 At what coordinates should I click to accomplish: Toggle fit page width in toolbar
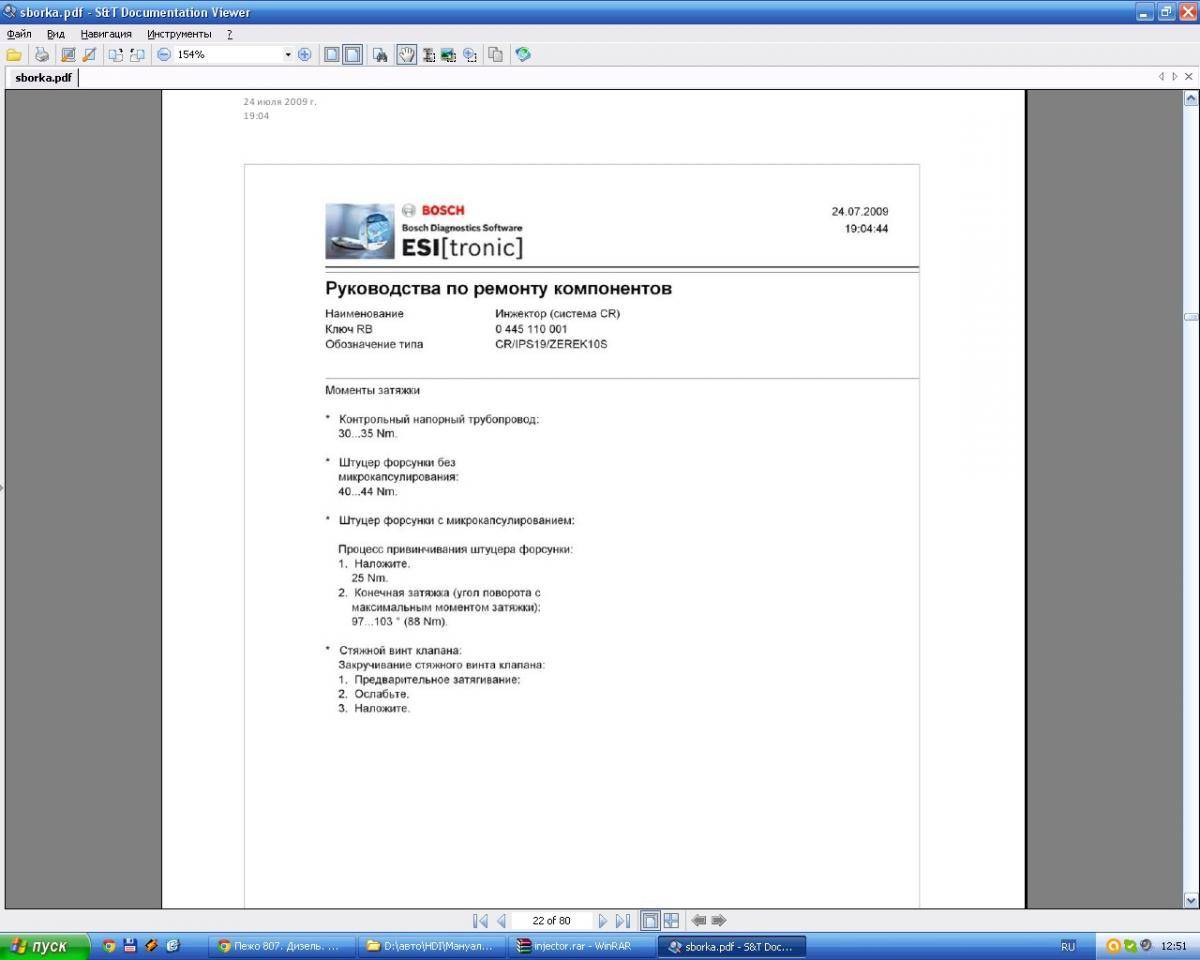click(352, 55)
